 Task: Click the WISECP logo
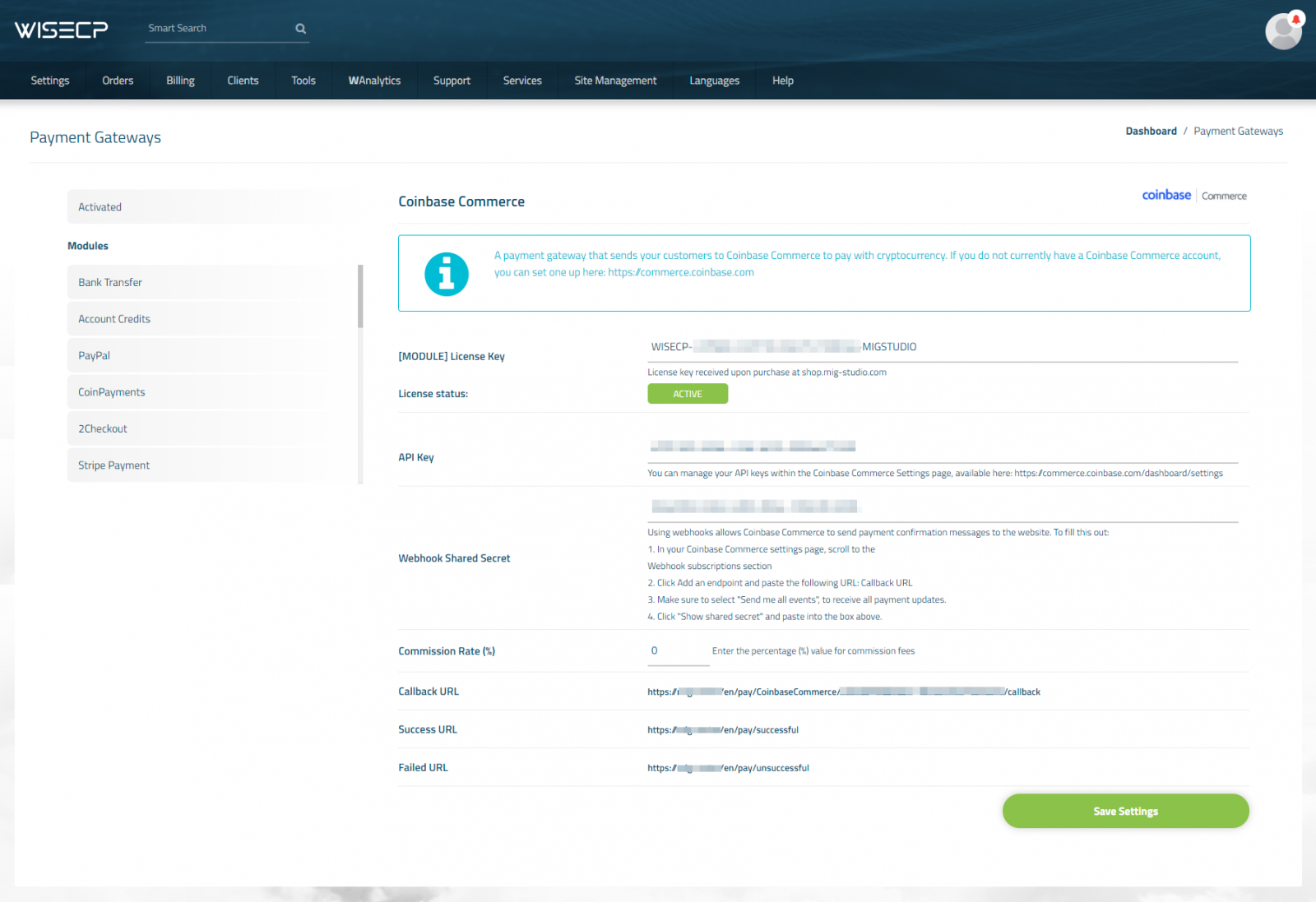pos(61,30)
